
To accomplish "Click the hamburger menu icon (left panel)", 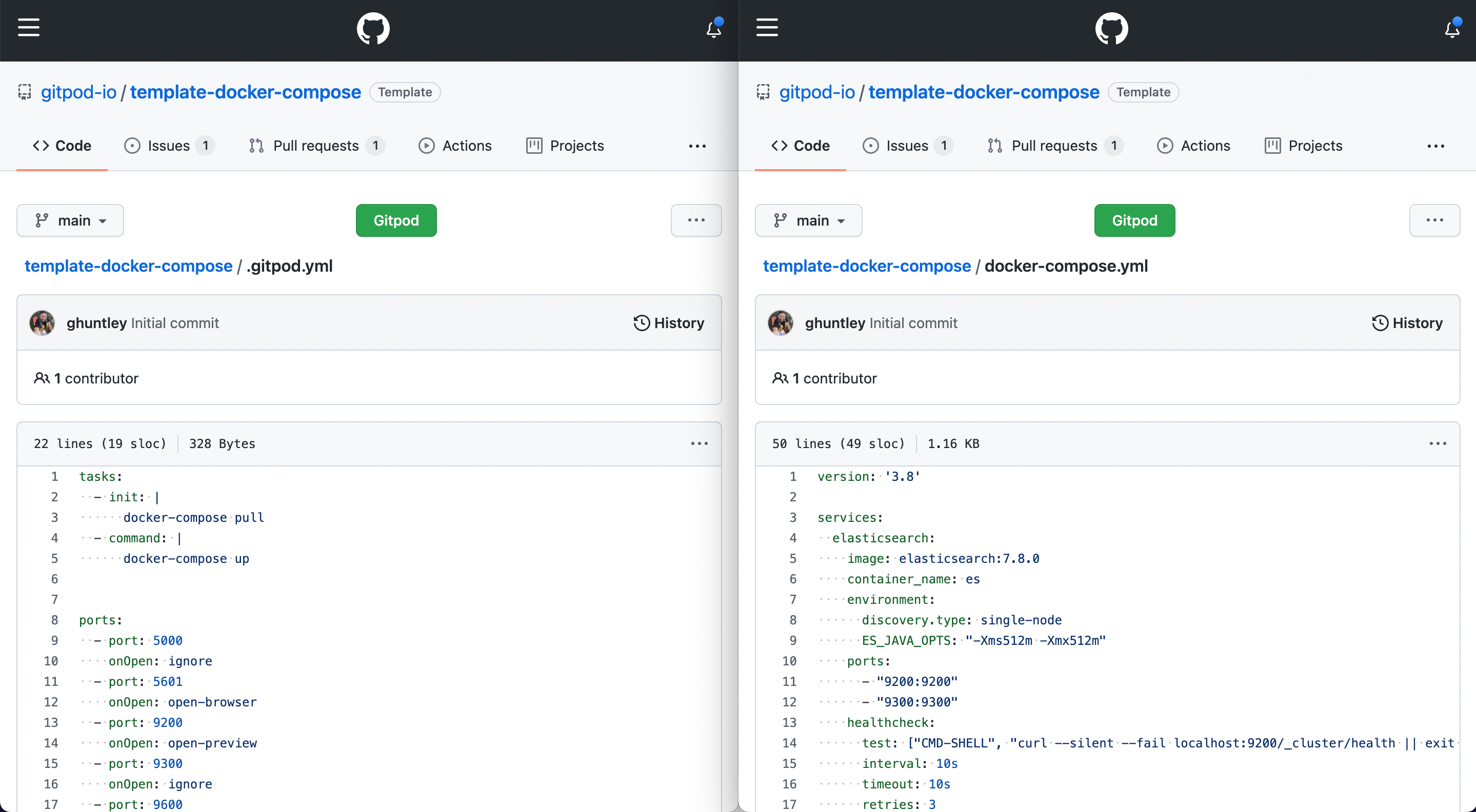I will [28, 27].
